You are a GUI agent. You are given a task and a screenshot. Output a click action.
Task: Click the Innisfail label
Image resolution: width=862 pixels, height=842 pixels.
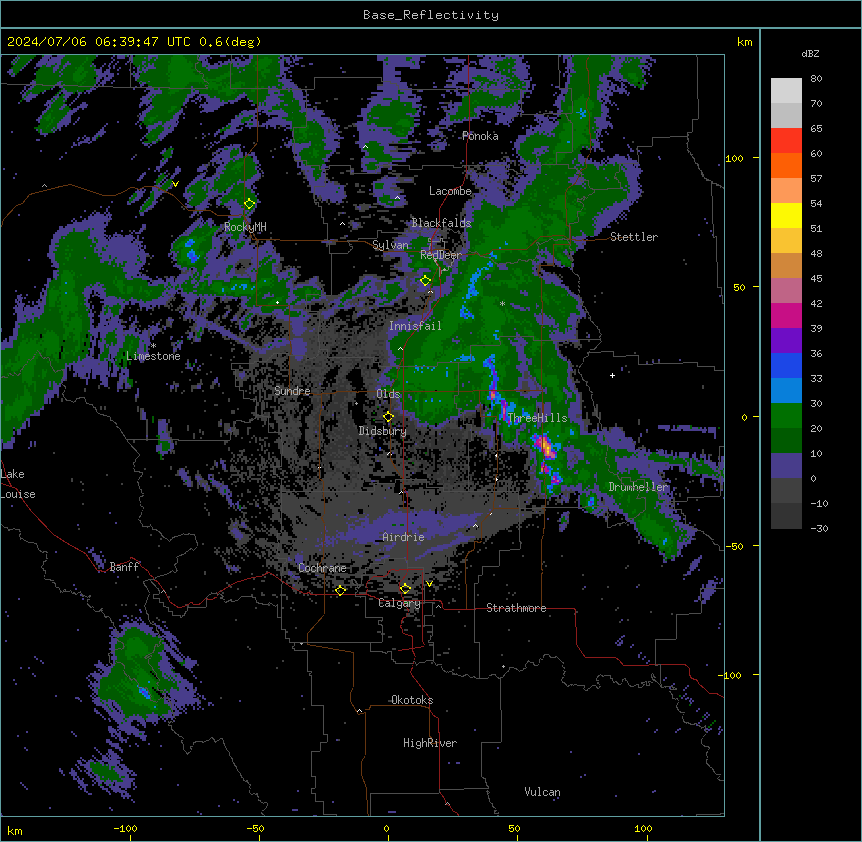pyautogui.click(x=415, y=326)
